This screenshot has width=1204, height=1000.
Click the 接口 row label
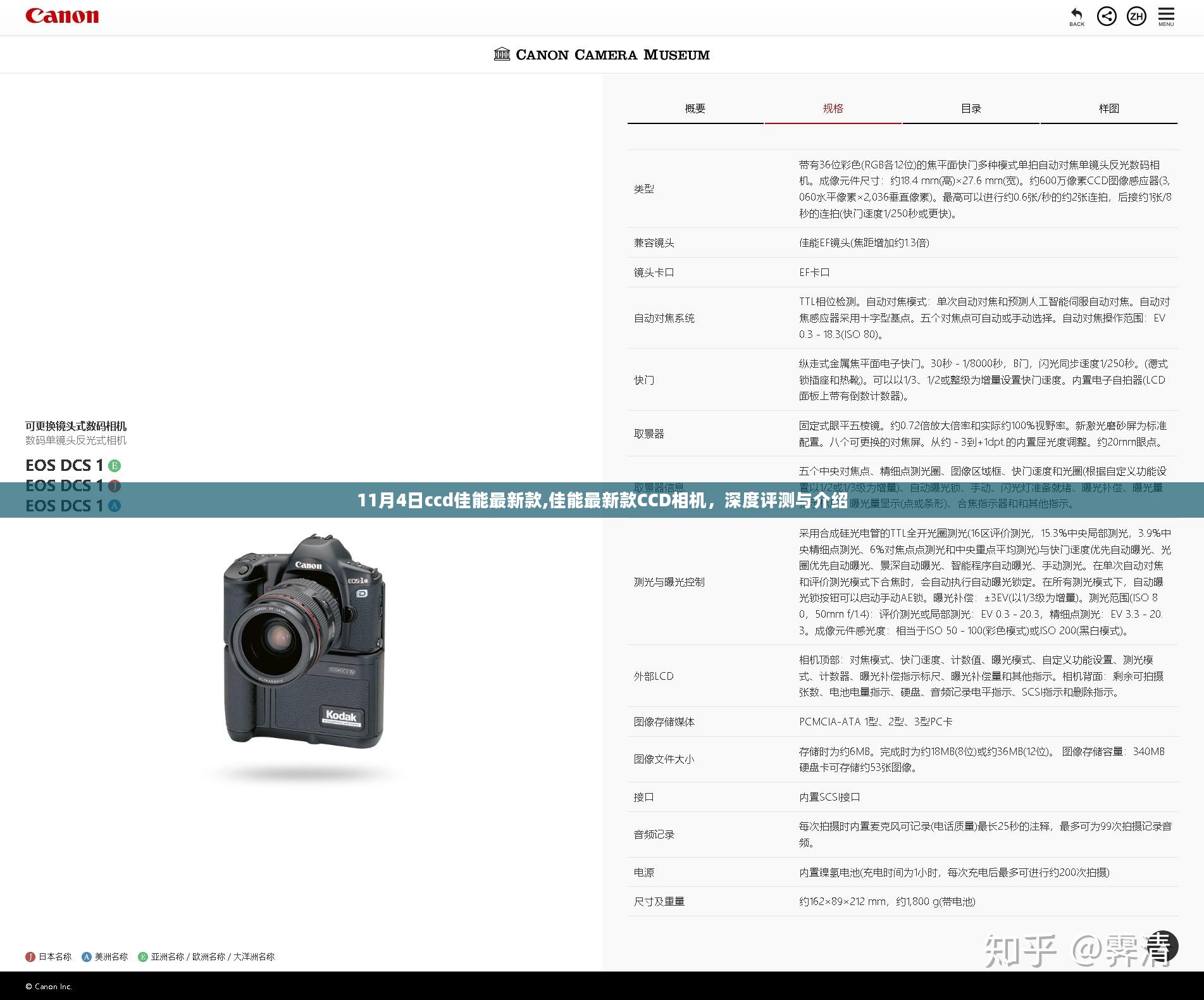coord(644,797)
